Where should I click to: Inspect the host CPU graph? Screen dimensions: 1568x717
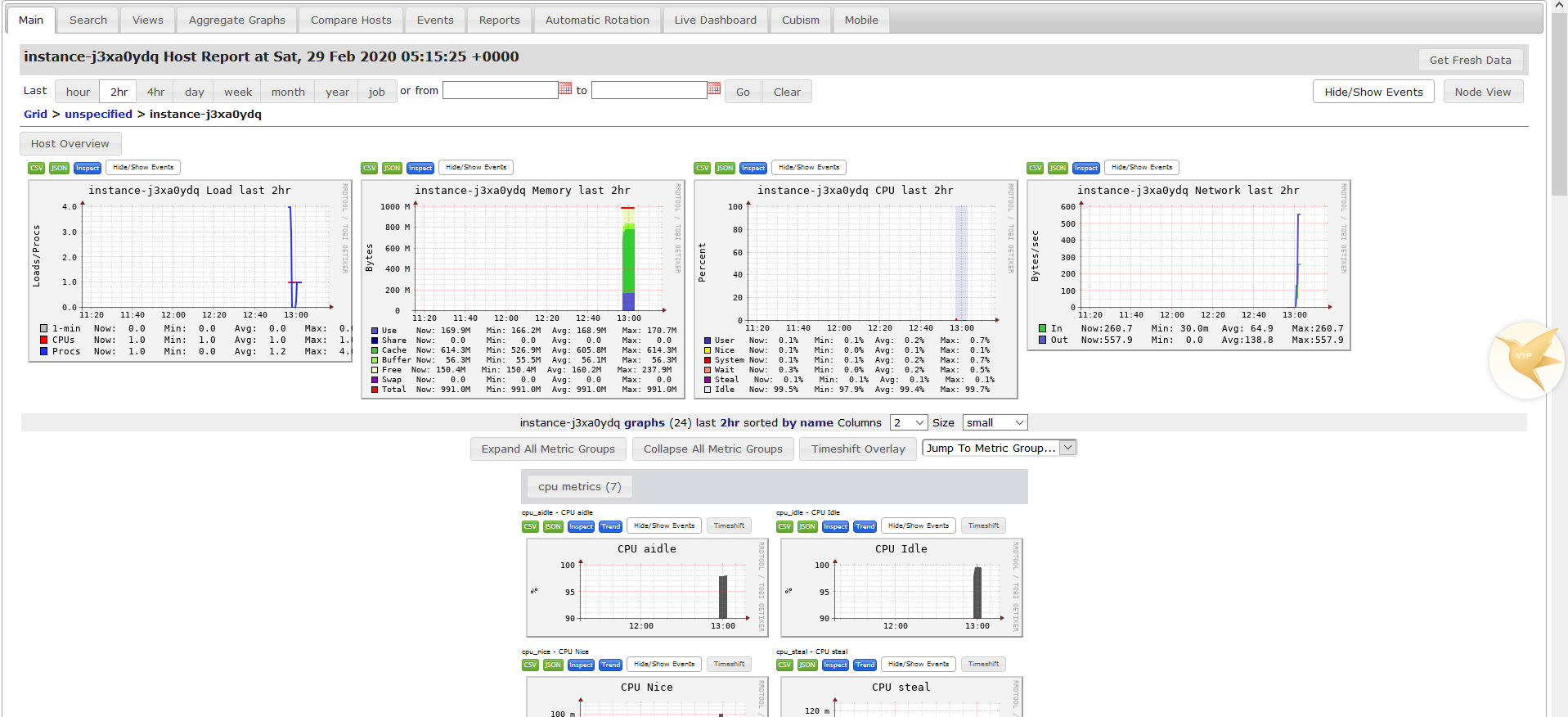click(753, 168)
